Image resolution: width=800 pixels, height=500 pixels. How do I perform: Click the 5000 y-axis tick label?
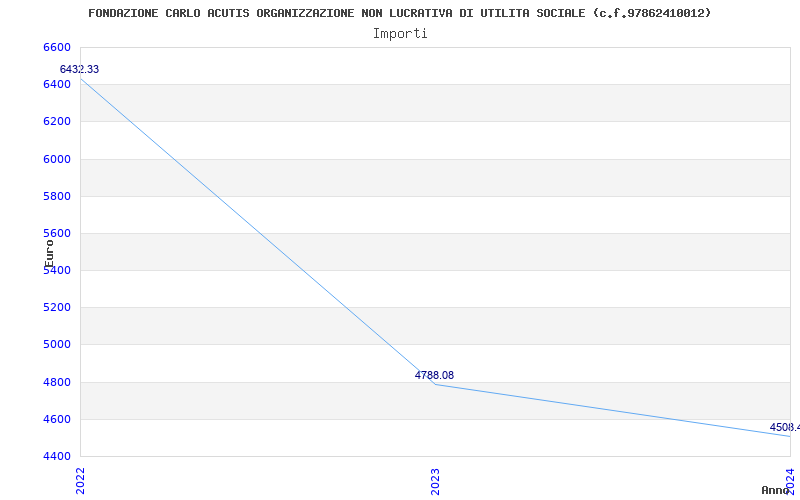57,344
